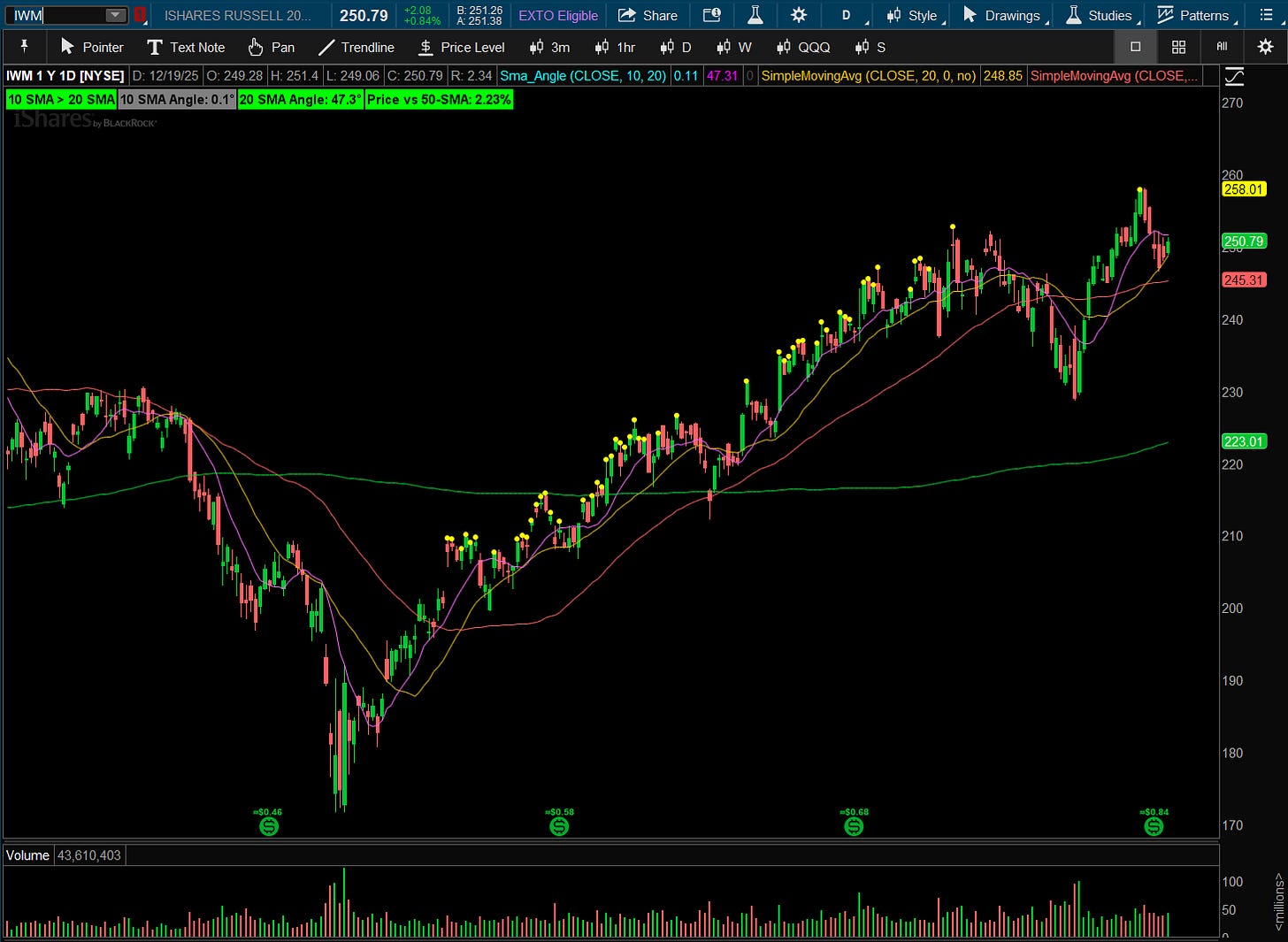Click the yellow 258.01 price bubble

[x=1244, y=189]
